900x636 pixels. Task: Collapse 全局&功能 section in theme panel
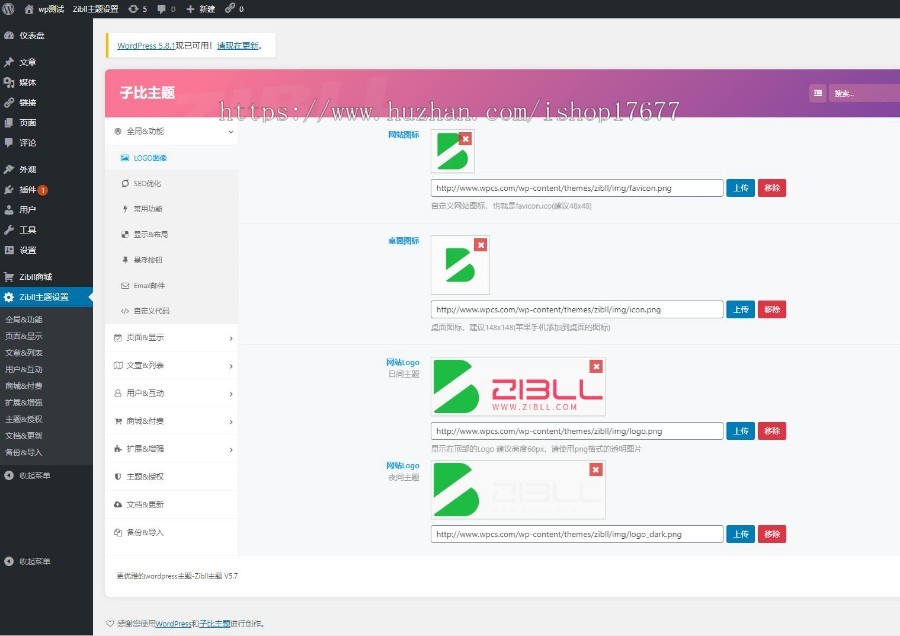pos(172,131)
